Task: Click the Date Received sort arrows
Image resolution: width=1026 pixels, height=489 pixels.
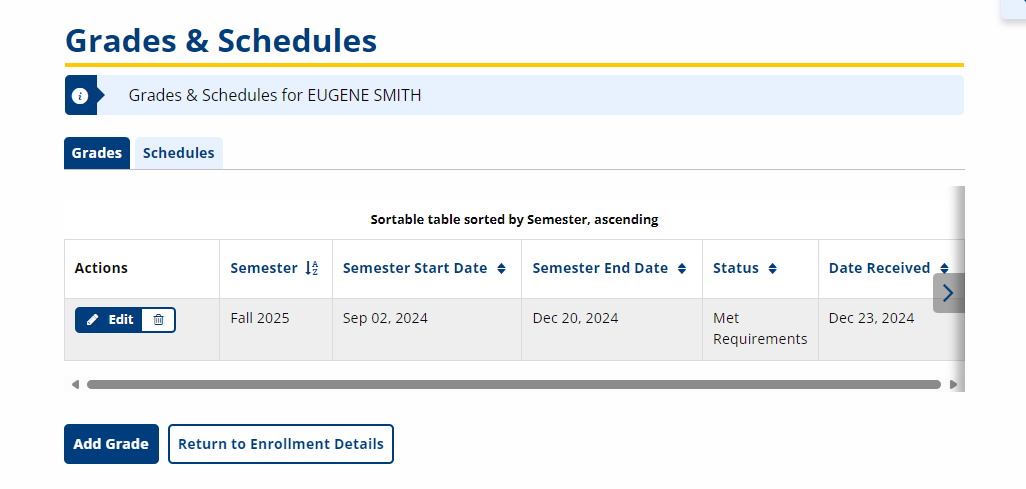Action: click(x=944, y=268)
